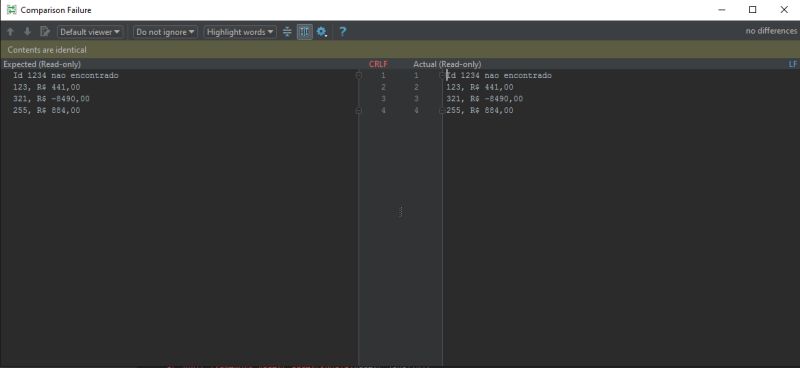800x368 pixels.
Task: Click fold marker at Expected line 1
Action: pos(359,76)
